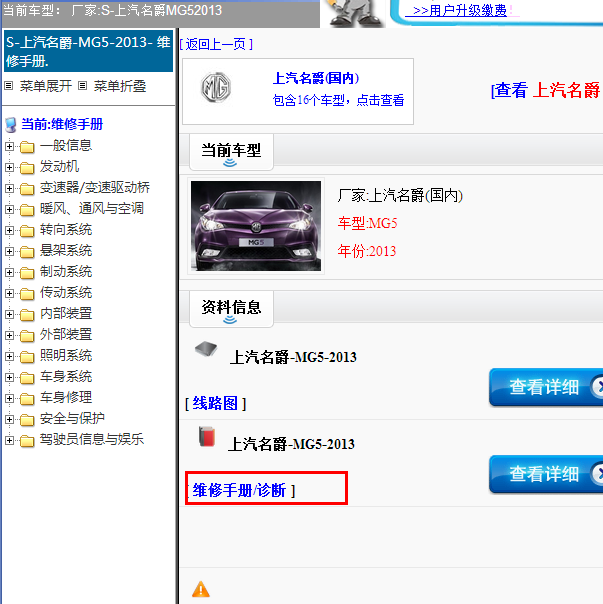Image resolution: width=603 pixels, height=604 pixels.
Task: Collapse all menus with 菜单折叠
Action: pyautogui.click(x=120, y=86)
